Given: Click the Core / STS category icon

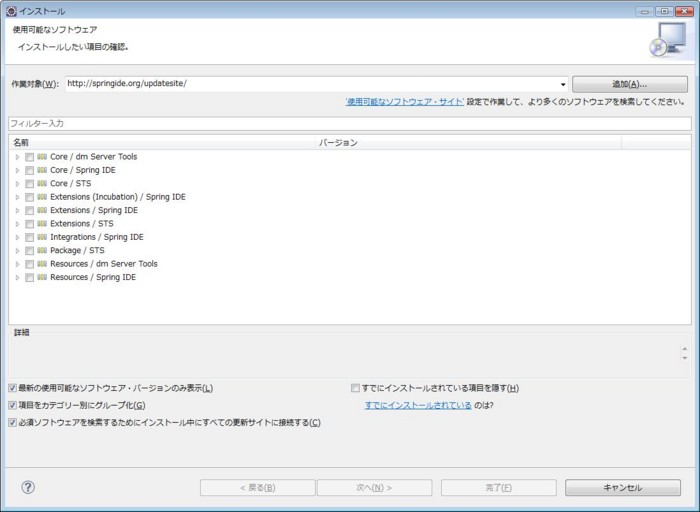Looking at the screenshot, I should point(42,183).
